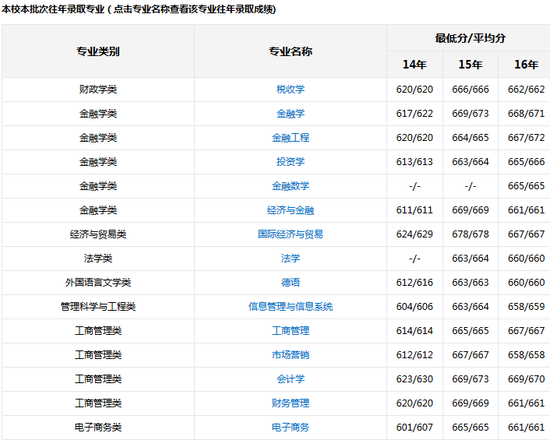Click 16年 score 669/670 for 会计学
Image resolution: width=550 pixels, height=440 pixels.
pyautogui.click(x=526, y=379)
